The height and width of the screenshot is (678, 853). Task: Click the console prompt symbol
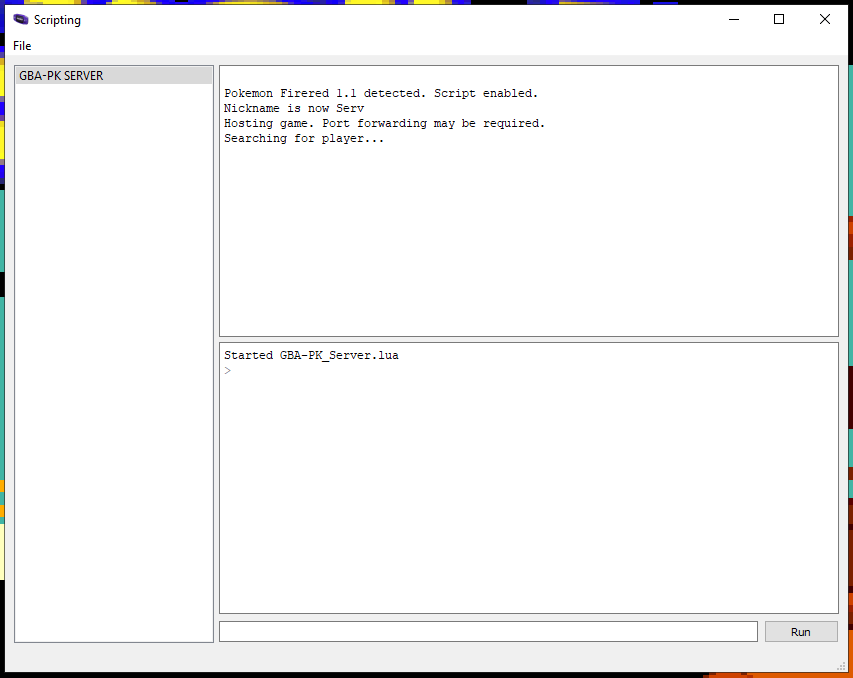226,370
